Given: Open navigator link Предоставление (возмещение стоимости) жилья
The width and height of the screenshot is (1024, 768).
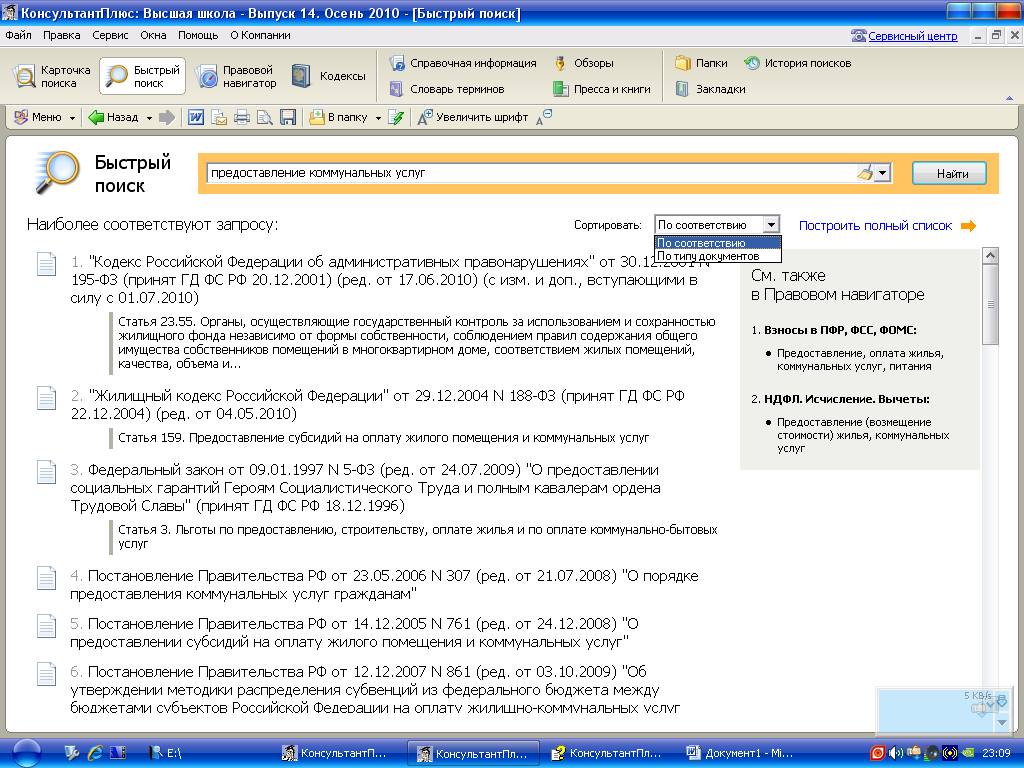Looking at the screenshot, I should 863,435.
